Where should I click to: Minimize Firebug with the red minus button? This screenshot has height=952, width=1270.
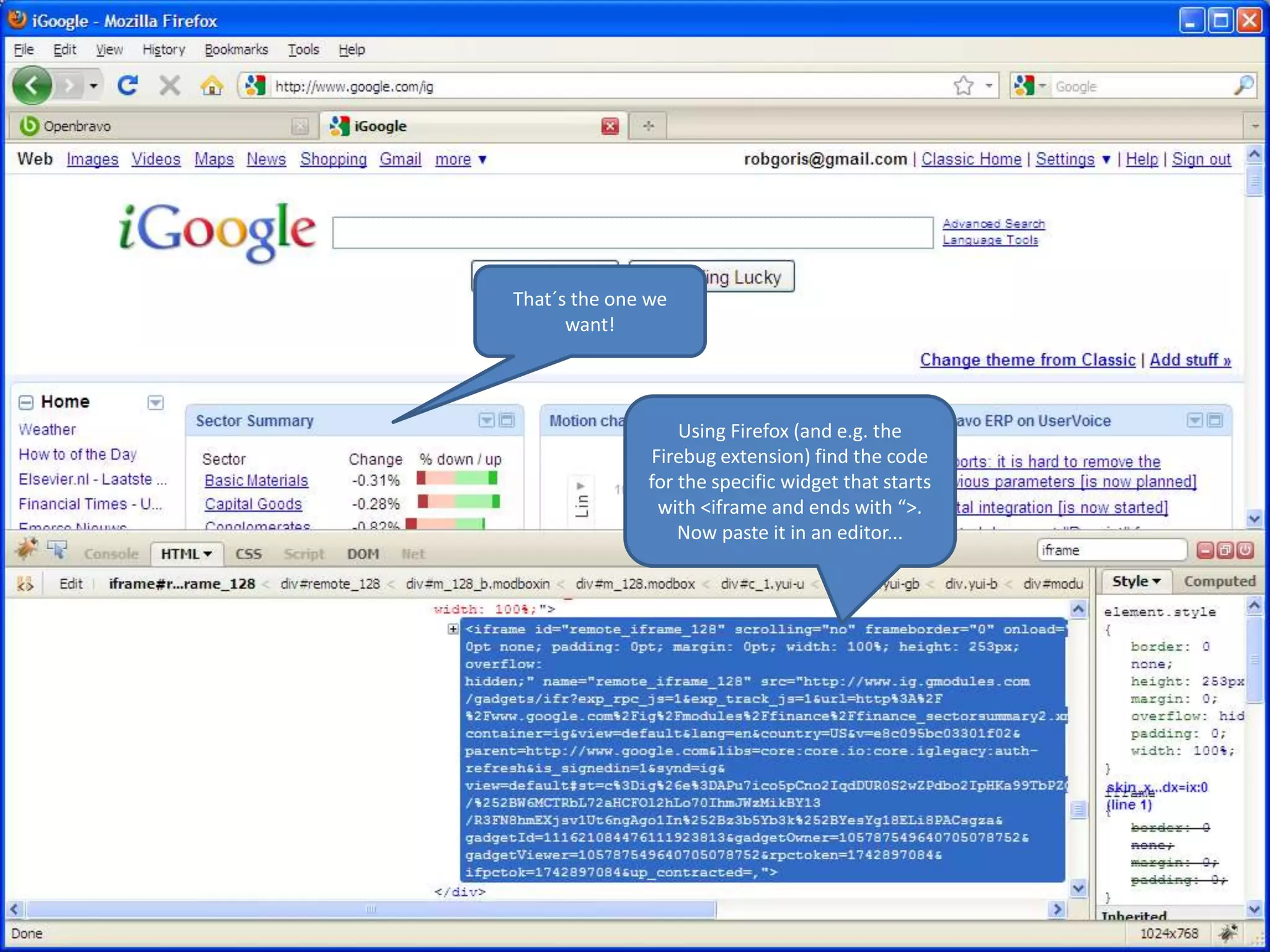point(1205,550)
